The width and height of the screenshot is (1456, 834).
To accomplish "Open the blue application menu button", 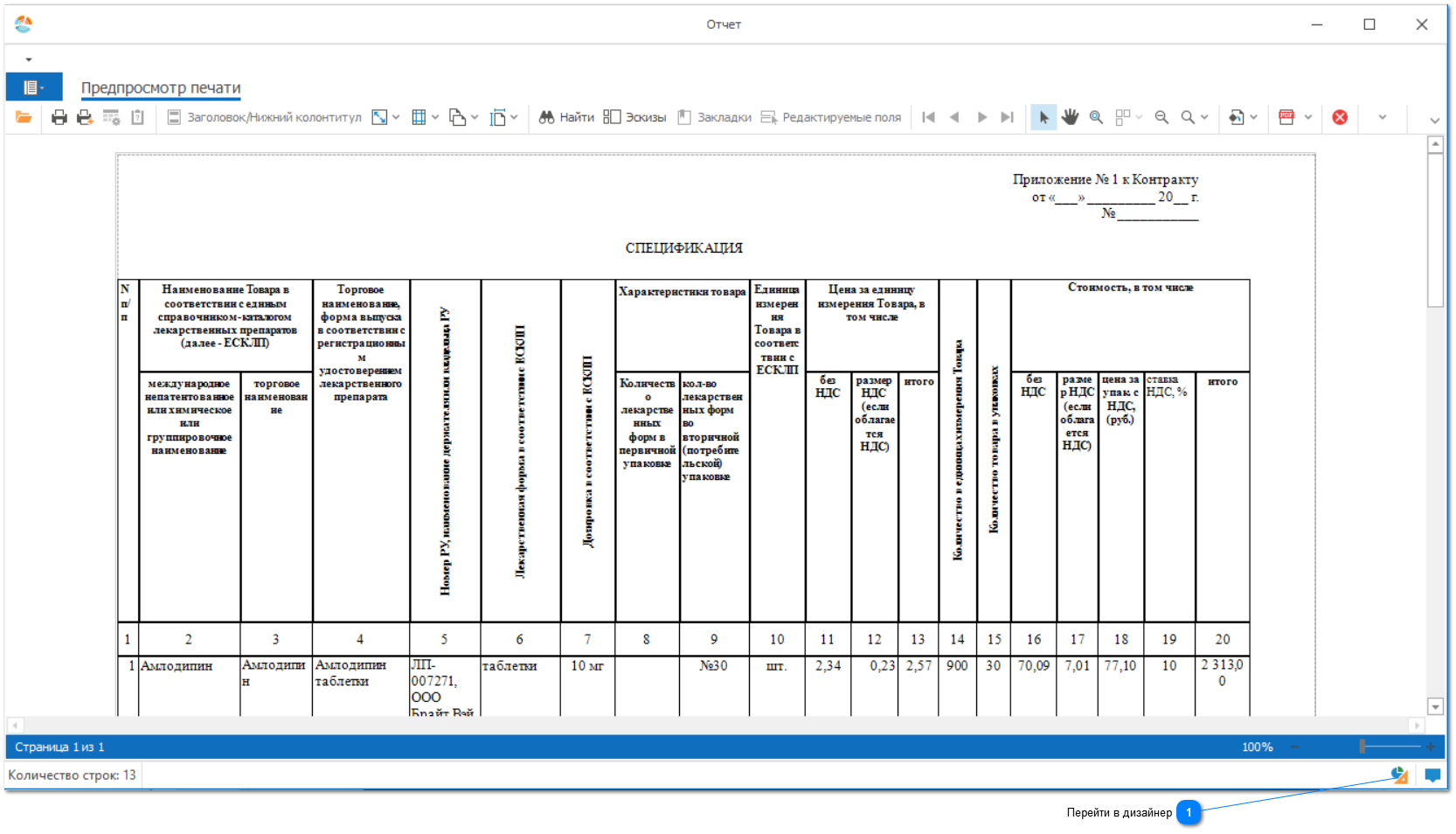I will click(34, 87).
